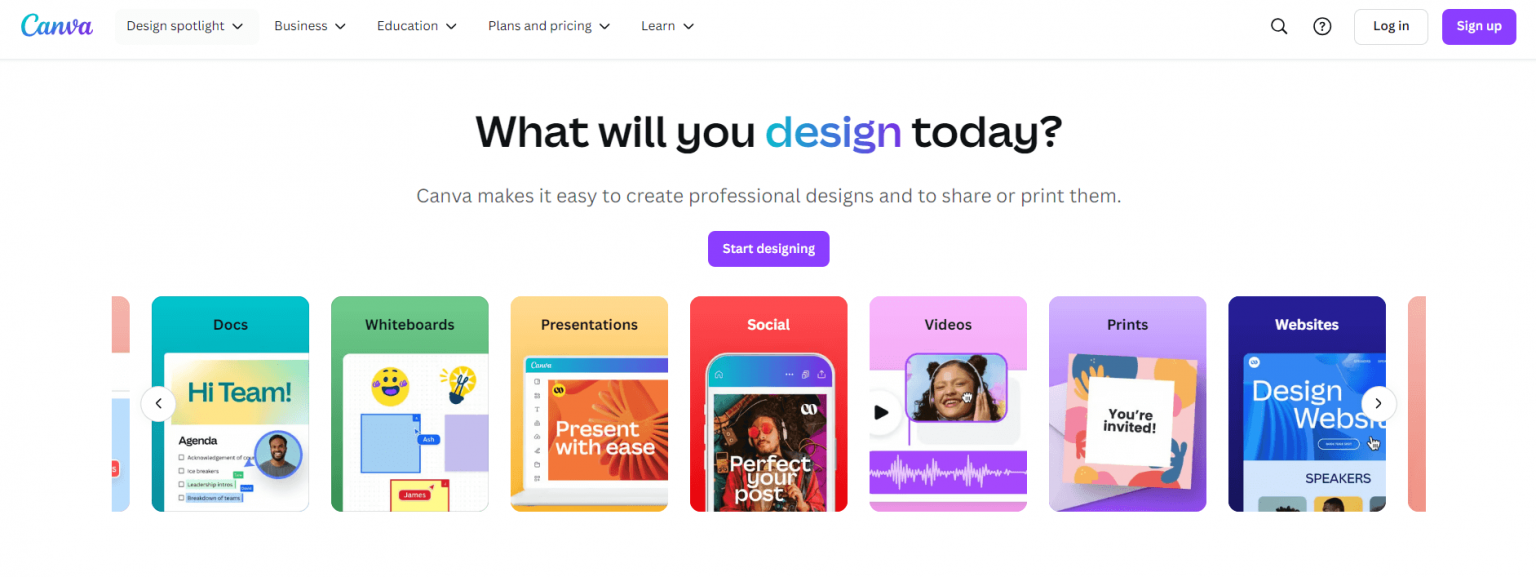The image size is (1536, 577).
Task: Click the Canva logo
Action: (57, 26)
